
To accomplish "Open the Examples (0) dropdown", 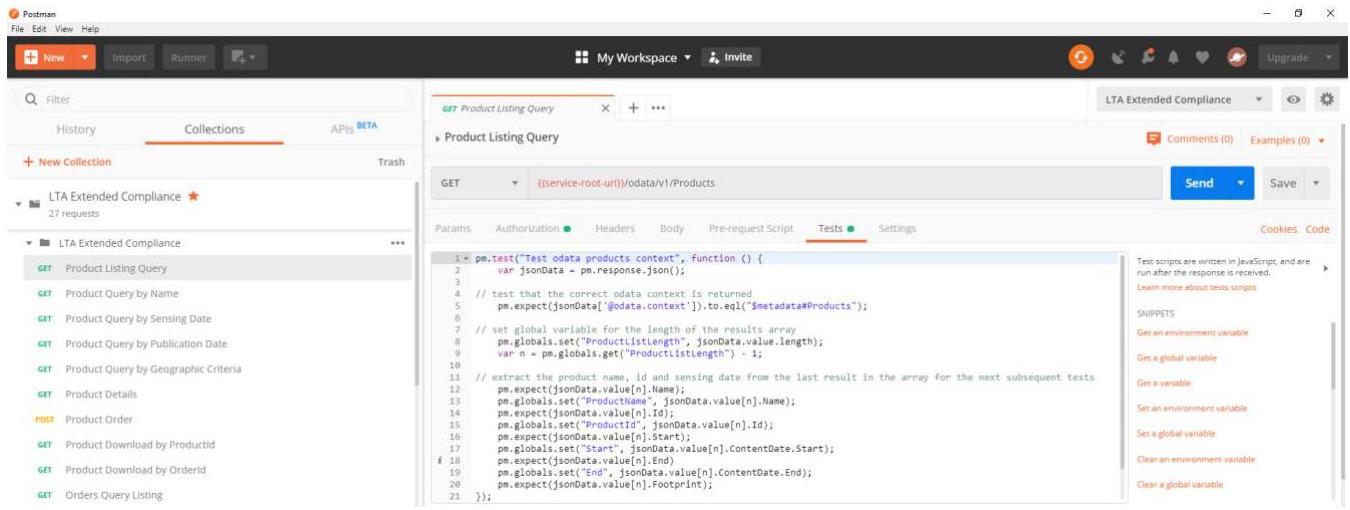I will point(1287,140).
